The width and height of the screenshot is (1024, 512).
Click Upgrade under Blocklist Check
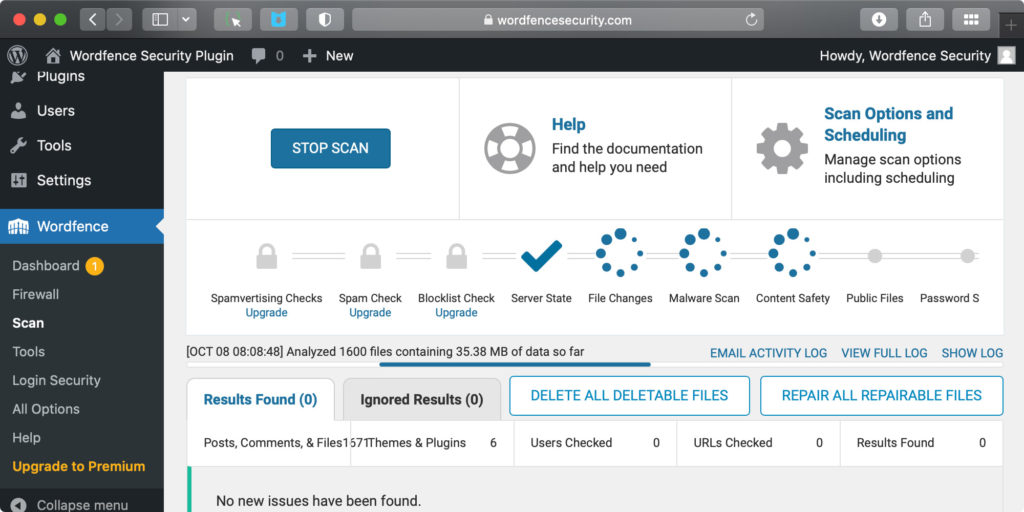click(456, 313)
